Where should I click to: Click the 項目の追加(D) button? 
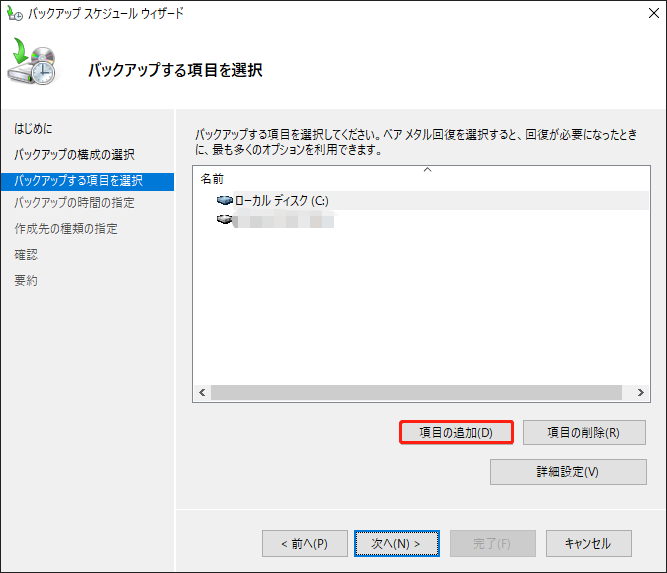point(456,433)
